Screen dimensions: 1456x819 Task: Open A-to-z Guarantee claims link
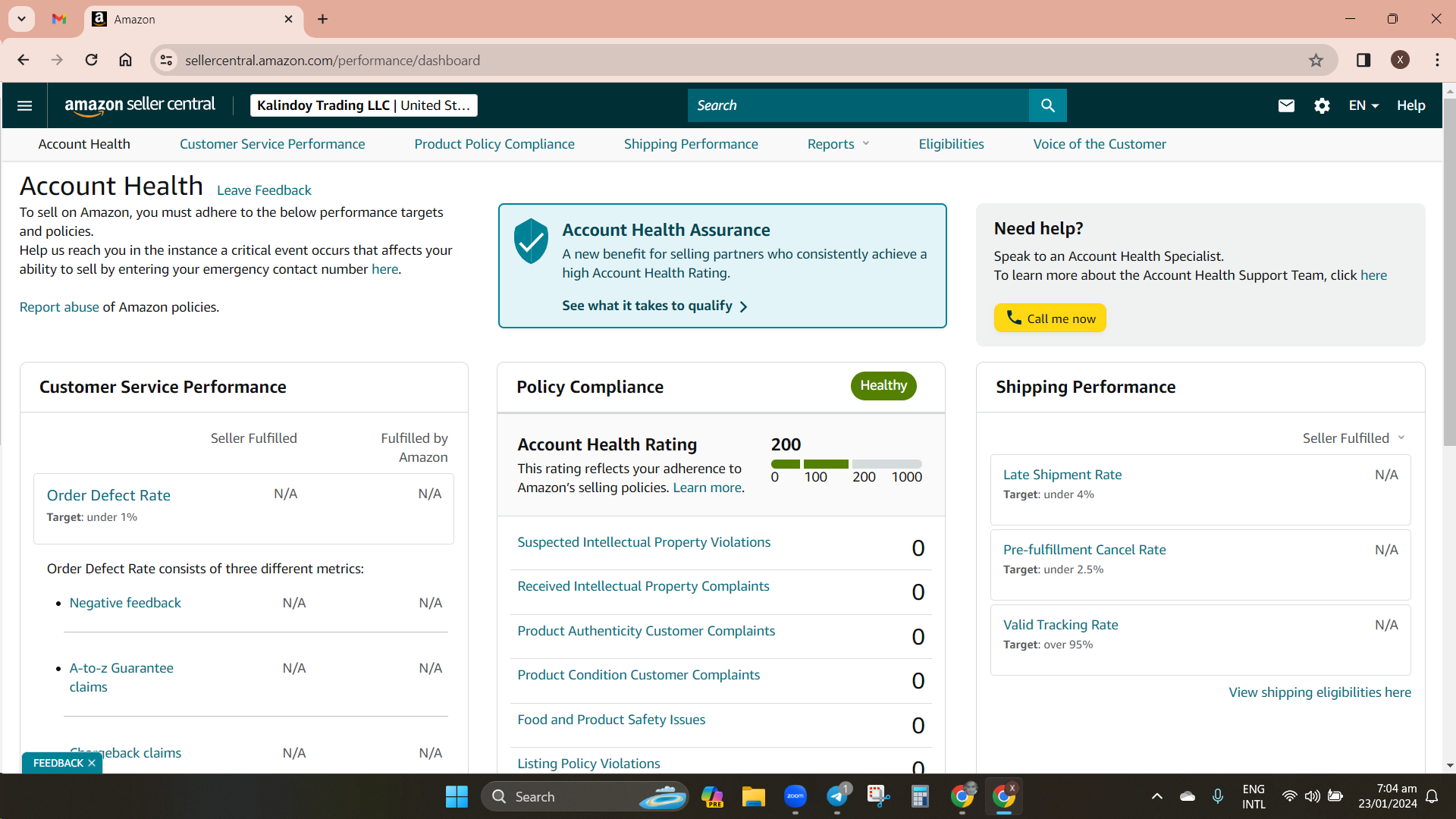pyautogui.click(x=121, y=677)
